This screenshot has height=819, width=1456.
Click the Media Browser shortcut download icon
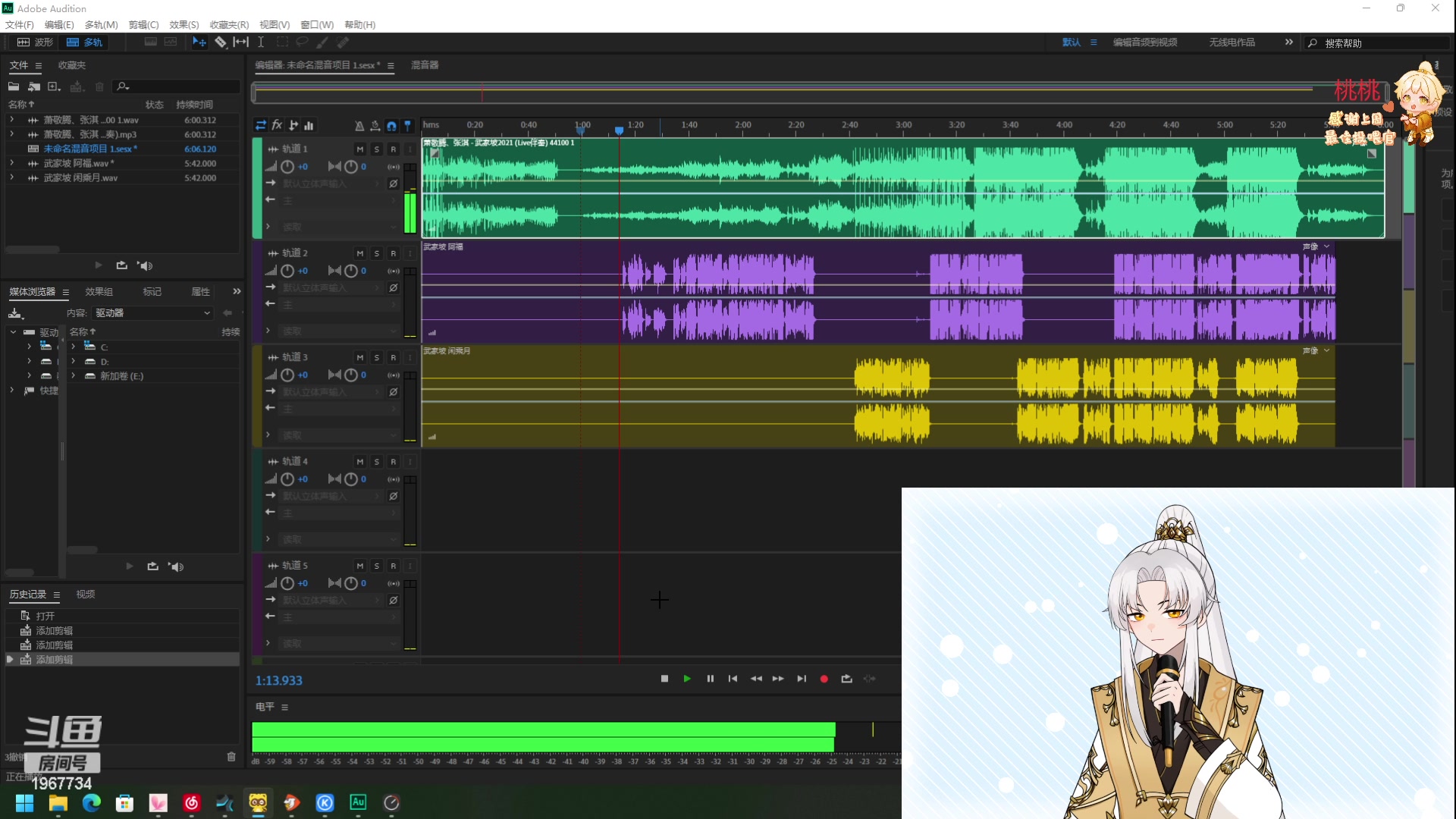pos(15,313)
